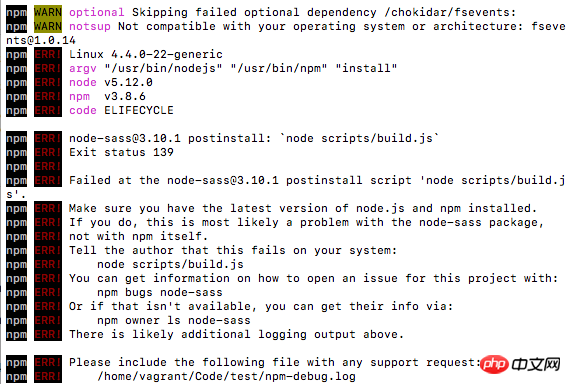Click the 'npm owner ls node-sass' command
The image size is (571, 384).
(x=174, y=321)
